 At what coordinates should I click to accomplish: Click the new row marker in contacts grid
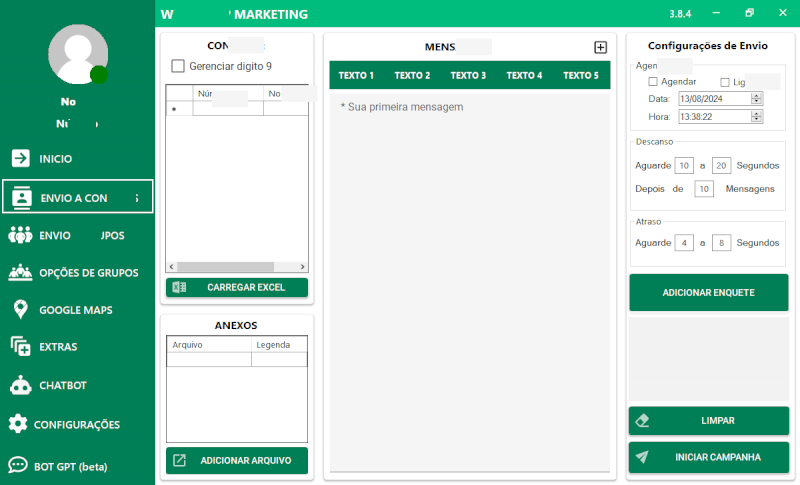(180, 109)
